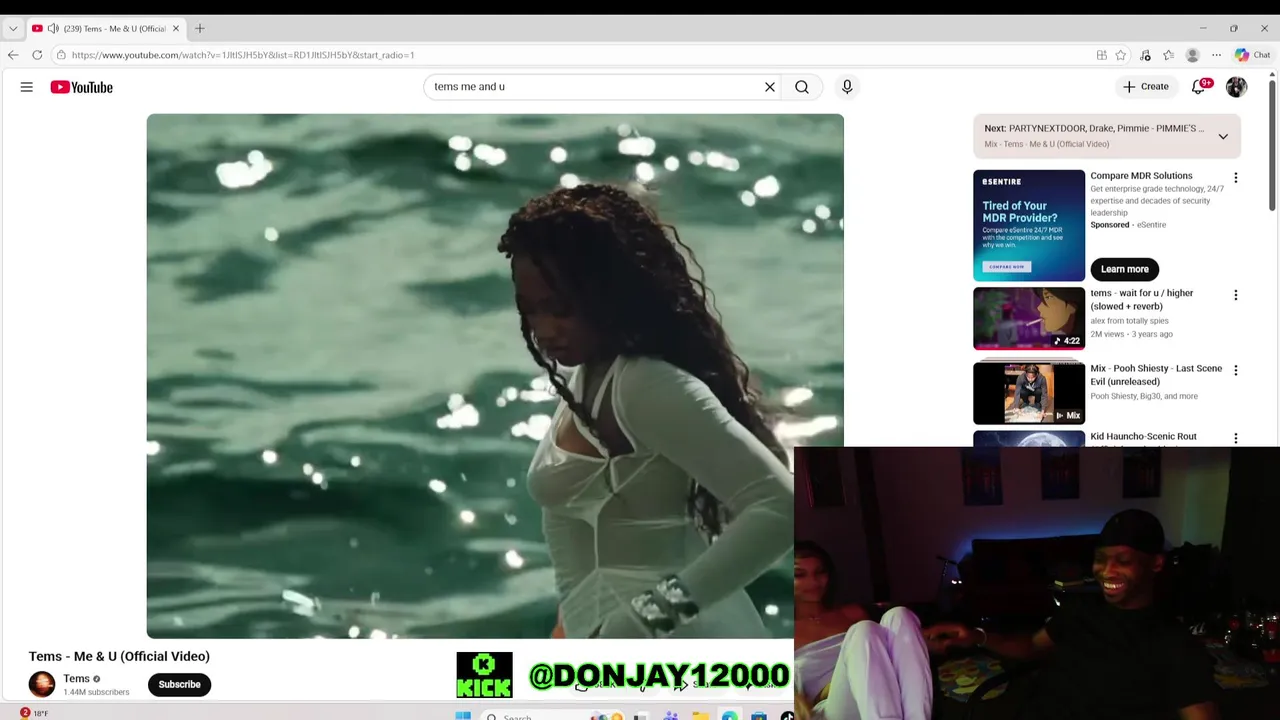1280x720 pixels.
Task: Open the split screen icon in the address bar
Action: pyautogui.click(x=1101, y=55)
